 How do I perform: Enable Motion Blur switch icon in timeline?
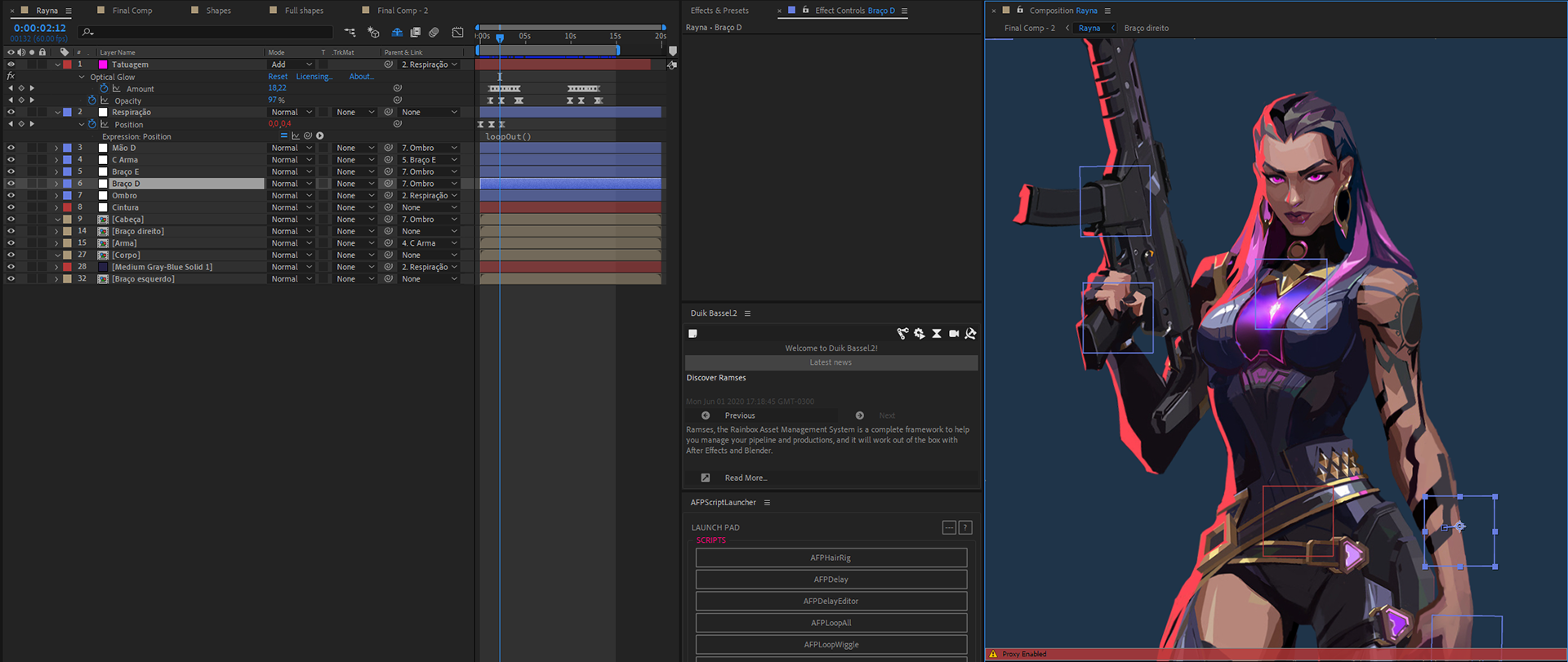point(434,33)
